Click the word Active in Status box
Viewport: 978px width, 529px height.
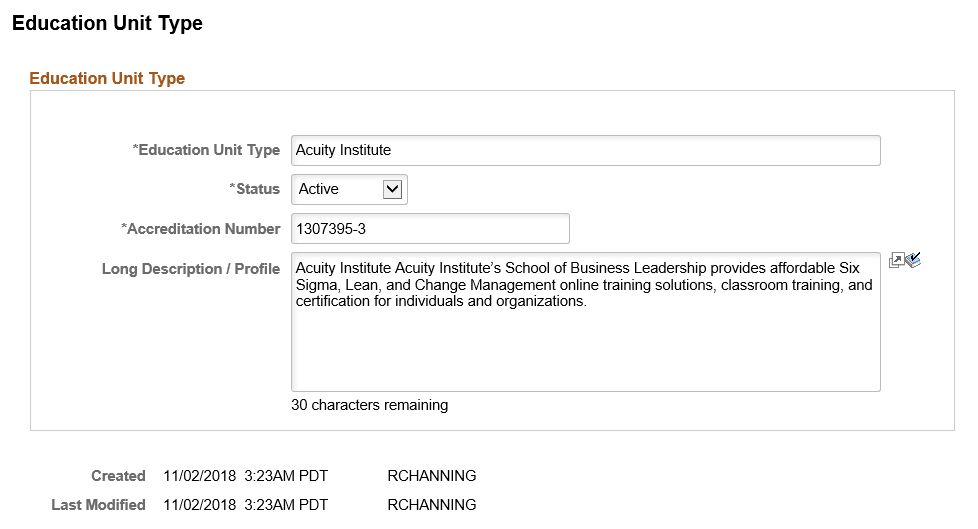point(319,189)
